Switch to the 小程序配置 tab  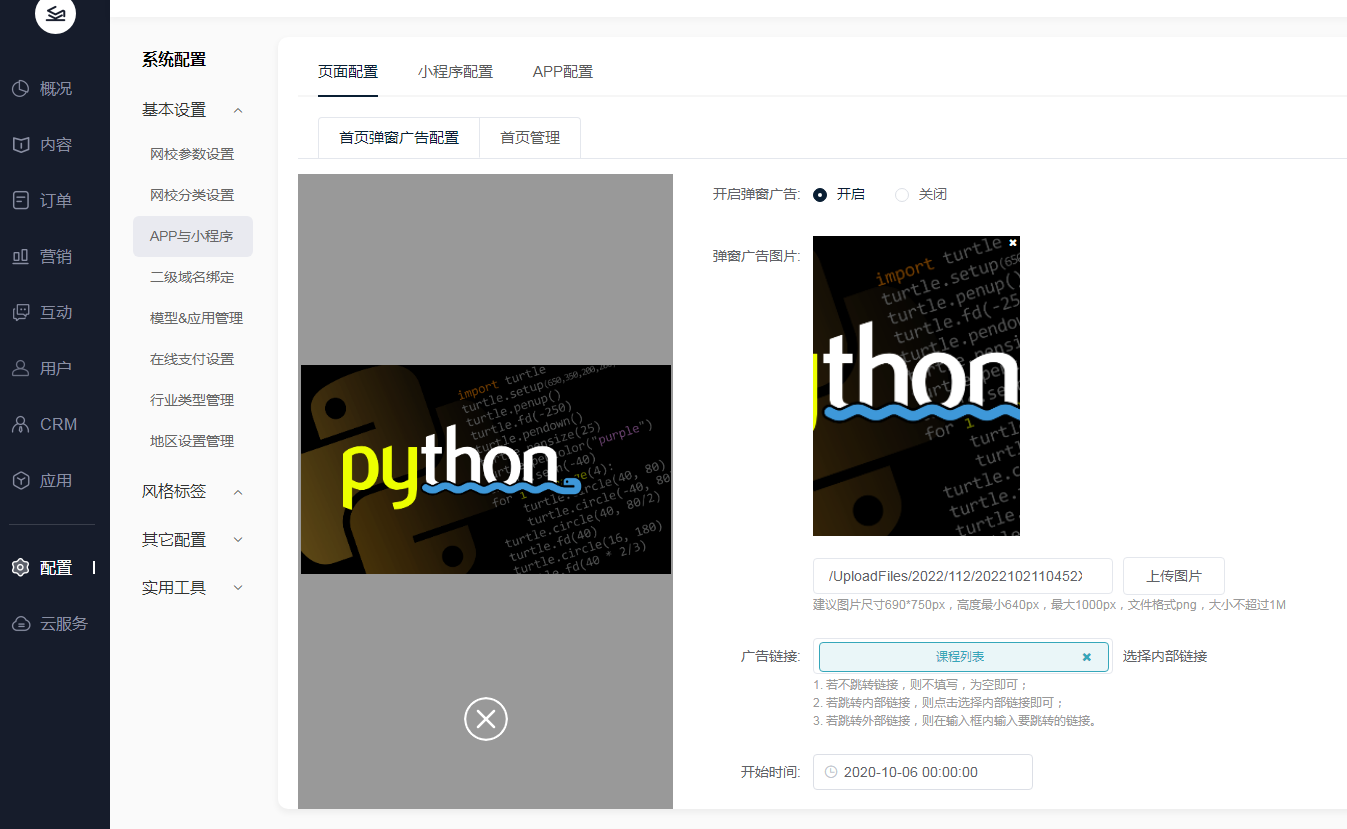point(455,72)
